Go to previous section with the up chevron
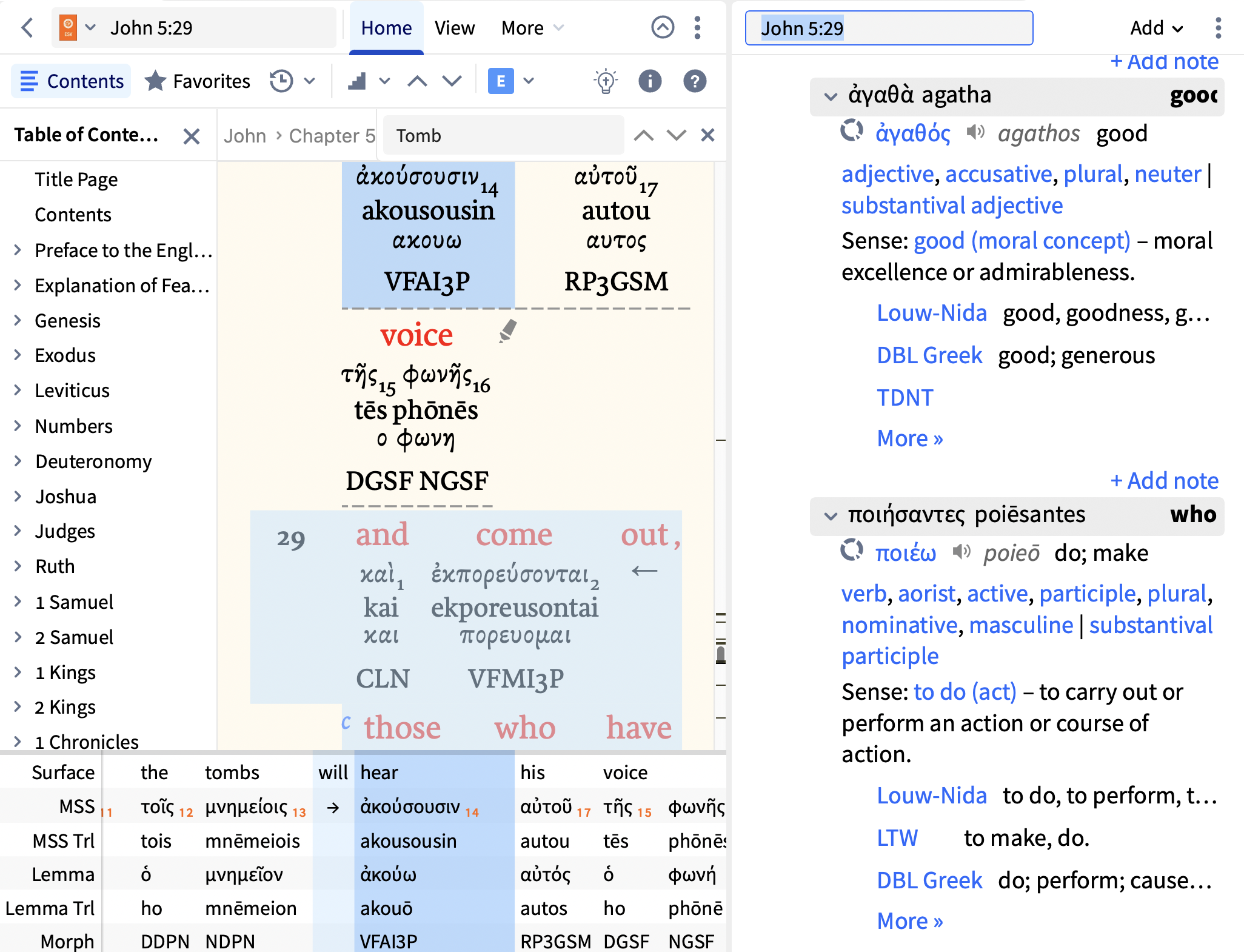This screenshot has width=1244, height=952. [x=417, y=81]
